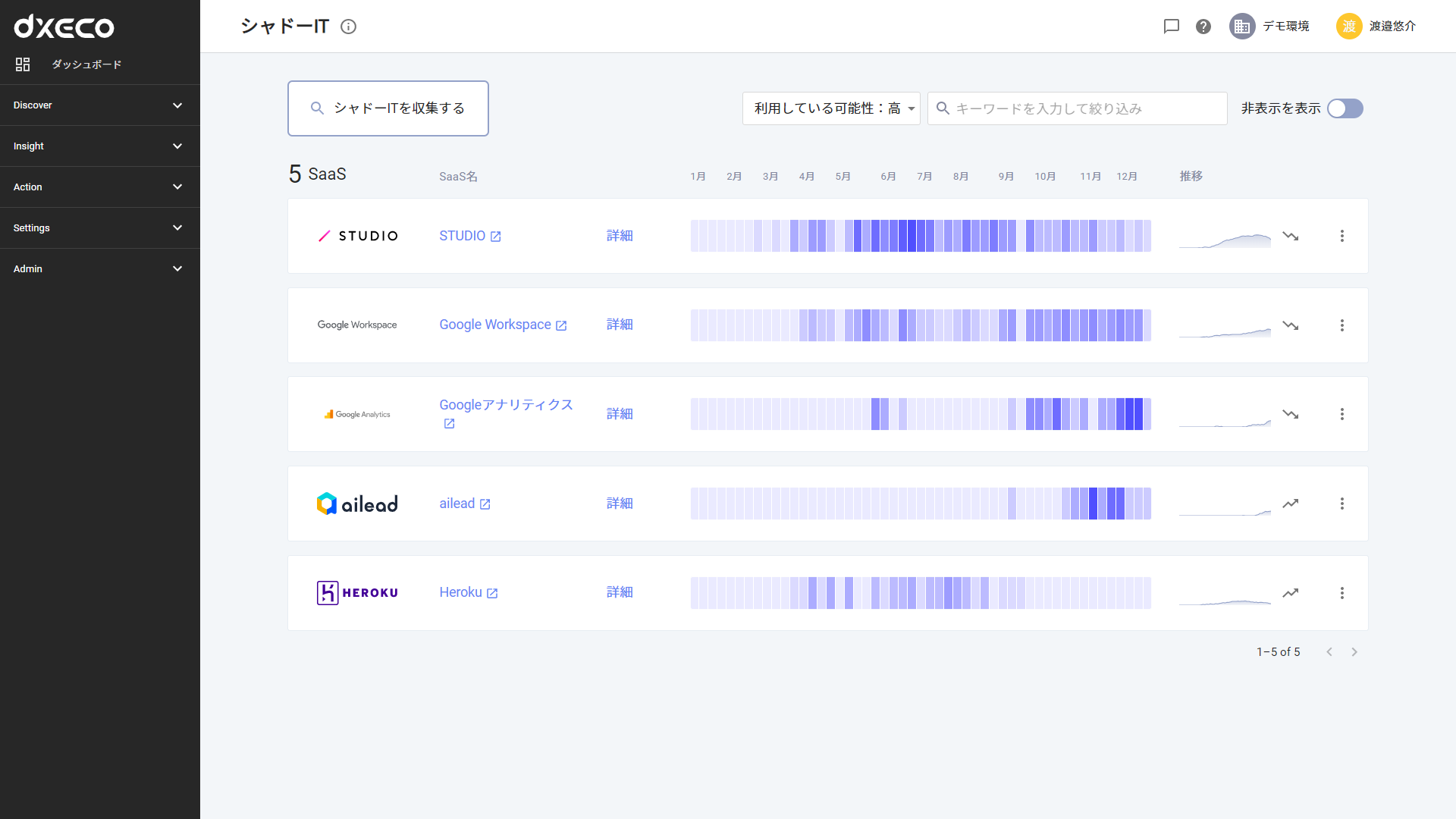Viewport: 1456px width, 819px height.
Task: Click the external link icon next to ailead
Action: [485, 504]
